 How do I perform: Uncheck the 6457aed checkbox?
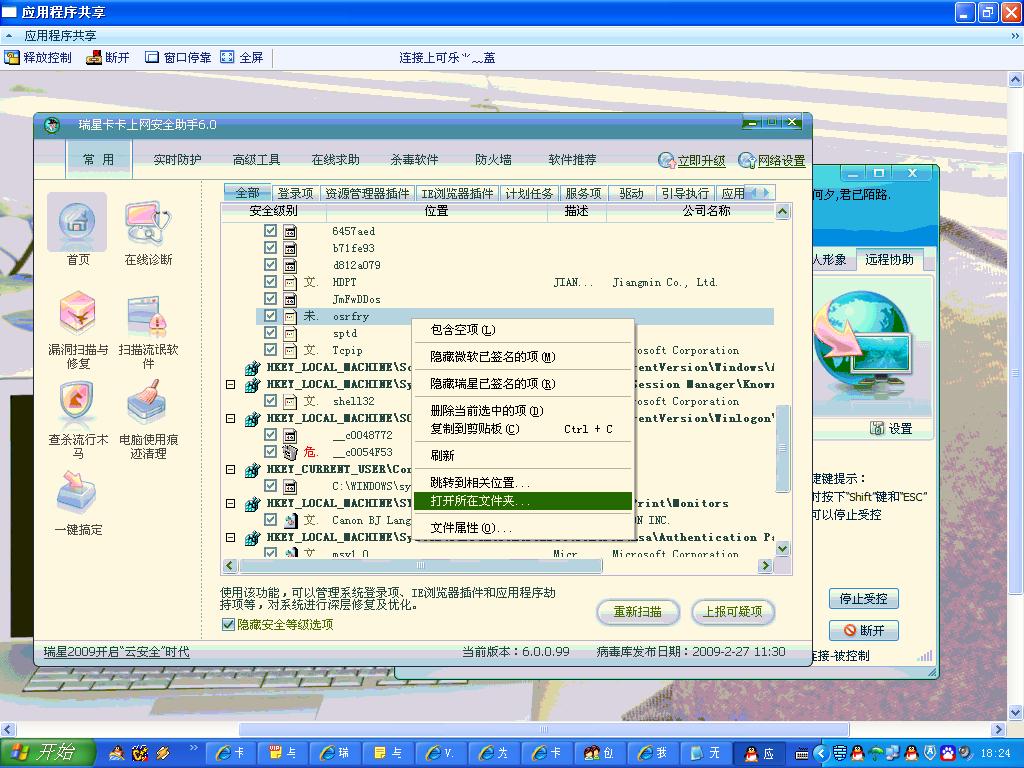click(270, 231)
